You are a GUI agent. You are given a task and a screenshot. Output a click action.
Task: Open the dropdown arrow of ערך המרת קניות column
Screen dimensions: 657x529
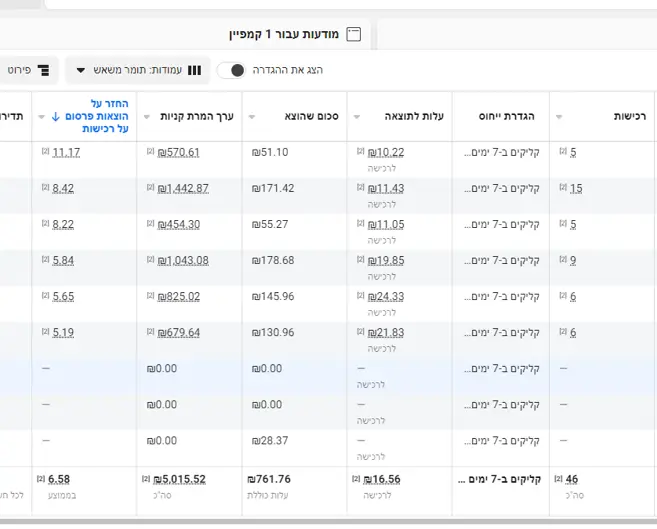147,117
